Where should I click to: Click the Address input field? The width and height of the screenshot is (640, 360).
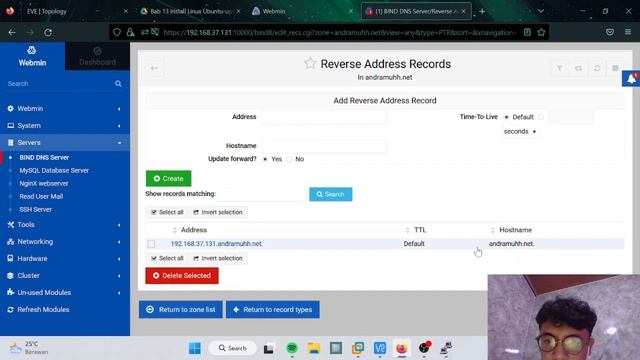(x=323, y=117)
